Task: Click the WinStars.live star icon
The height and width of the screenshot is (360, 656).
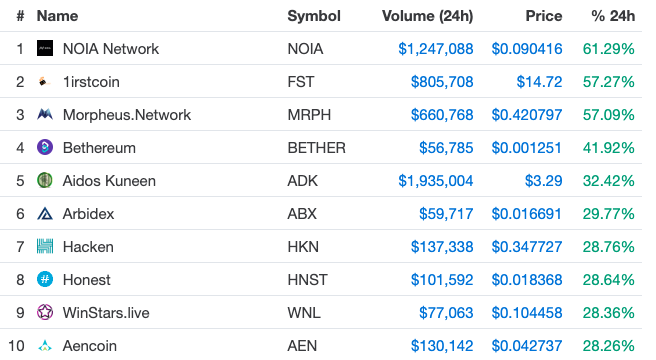Action: point(45,312)
